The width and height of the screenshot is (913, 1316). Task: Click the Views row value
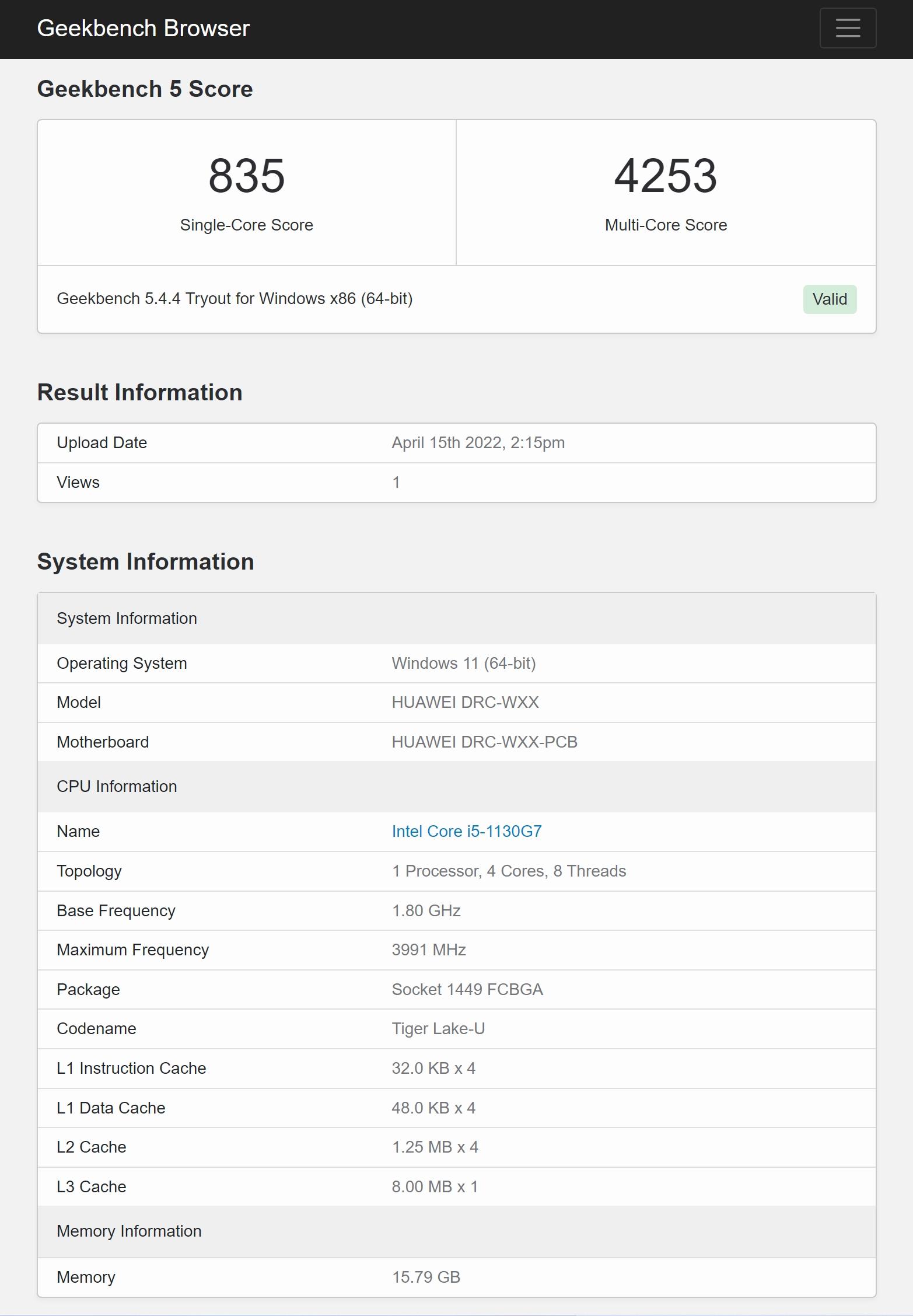[x=396, y=482]
